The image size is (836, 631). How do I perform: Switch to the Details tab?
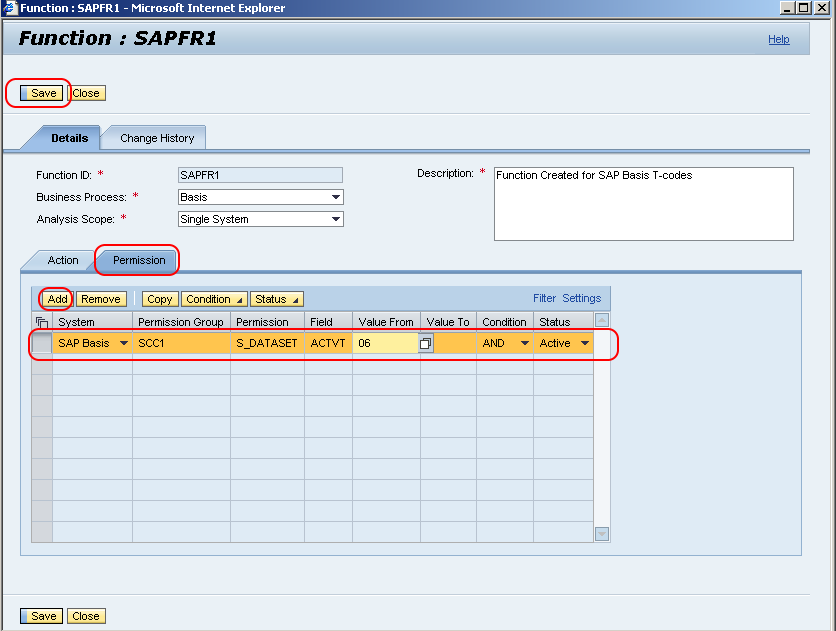(x=69, y=138)
